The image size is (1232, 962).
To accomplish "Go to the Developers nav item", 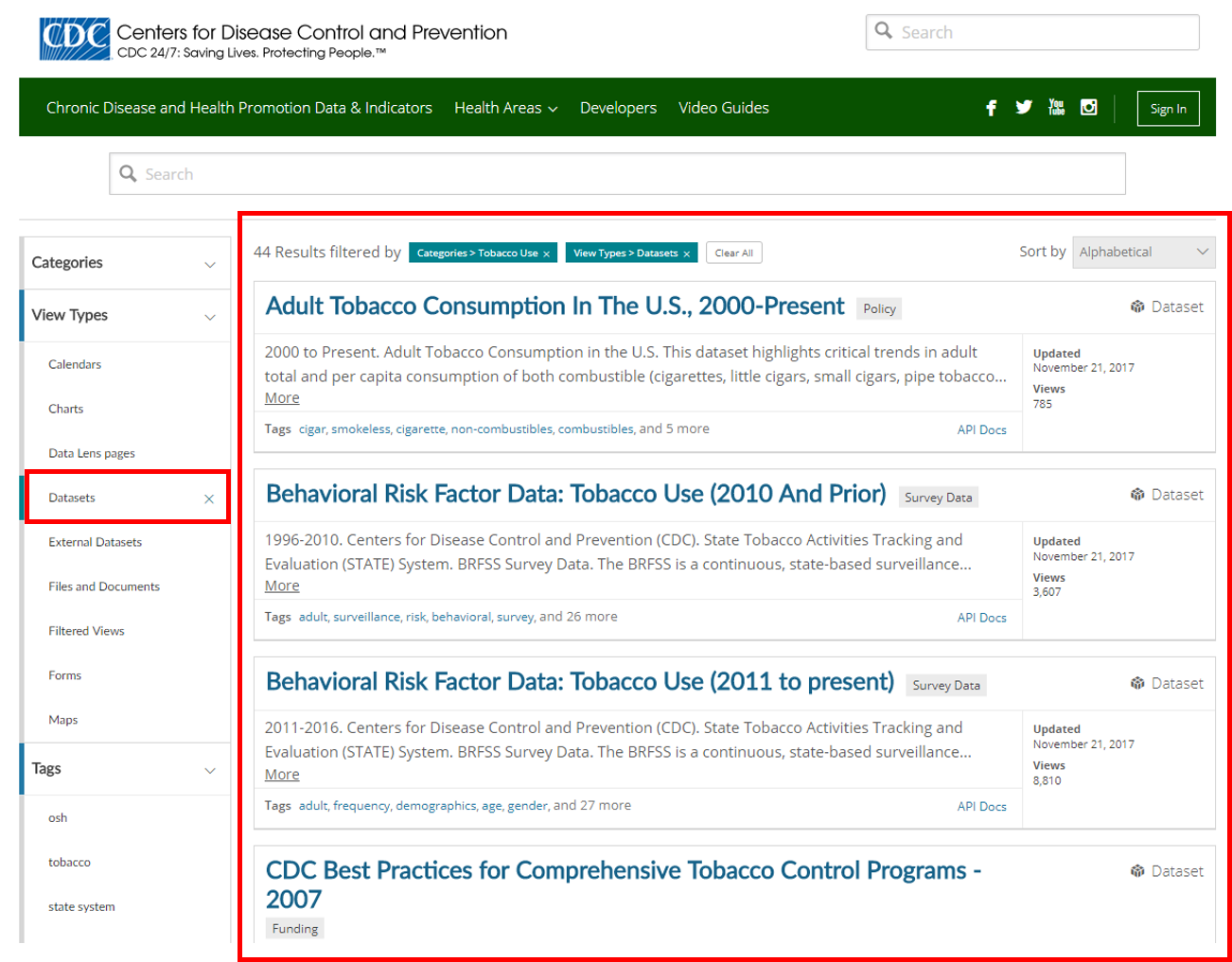I will pyautogui.click(x=618, y=108).
